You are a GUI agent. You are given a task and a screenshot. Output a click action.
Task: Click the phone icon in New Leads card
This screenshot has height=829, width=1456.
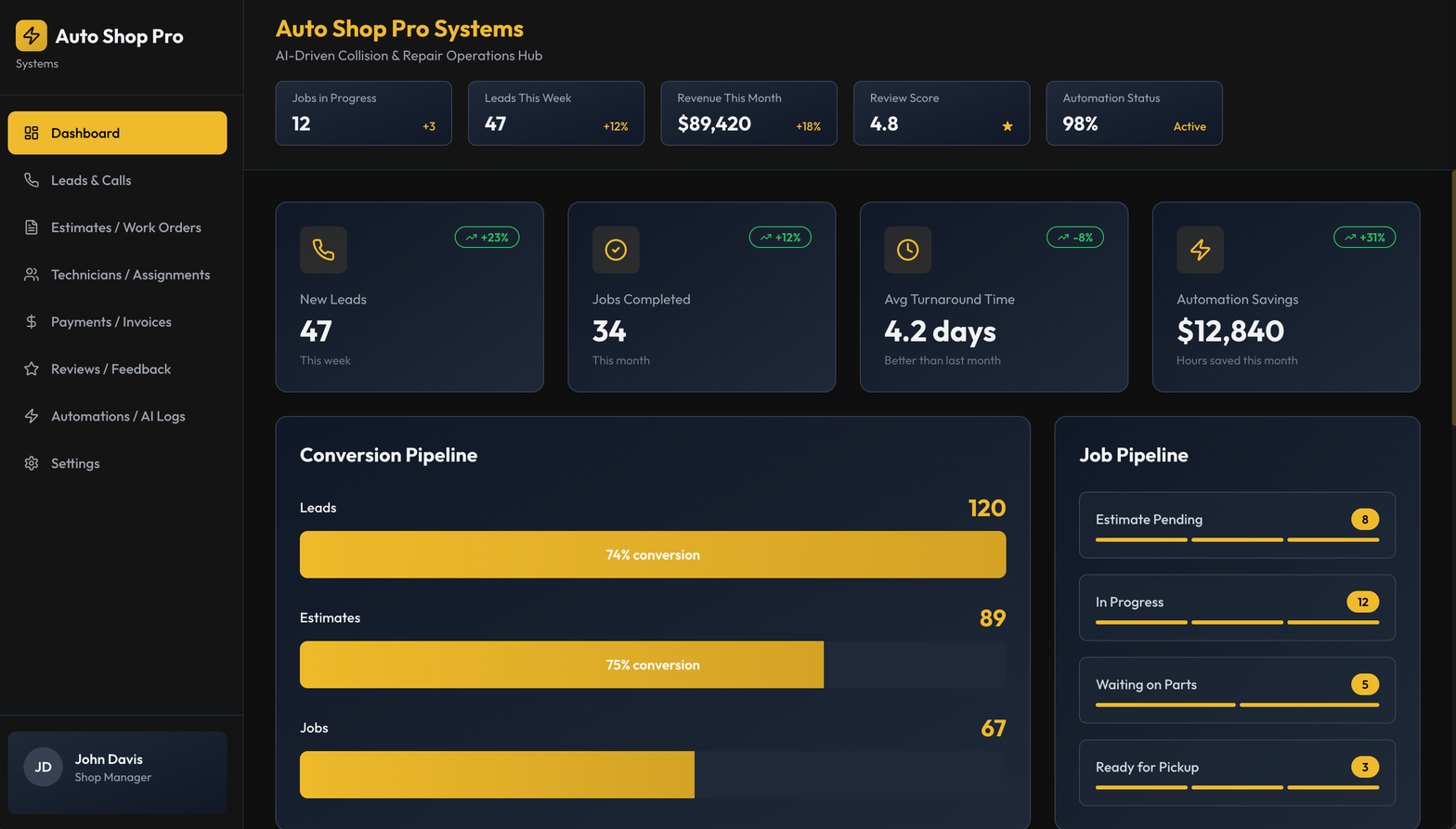tap(323, 250)
